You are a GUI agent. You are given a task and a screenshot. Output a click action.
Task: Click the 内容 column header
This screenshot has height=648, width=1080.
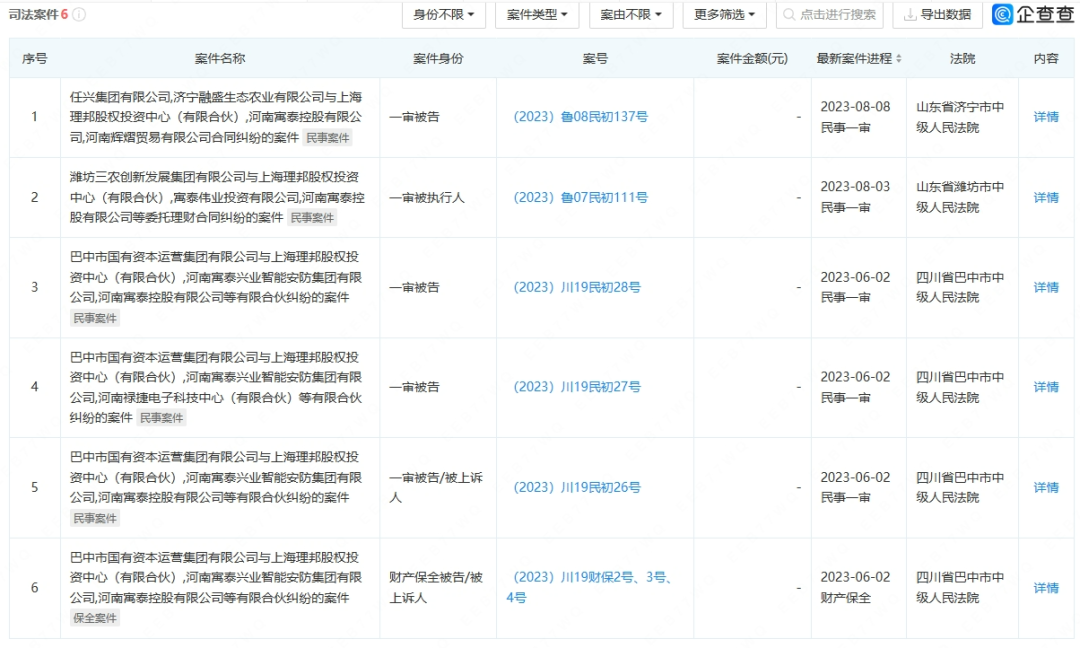(x=1046, y=59)
